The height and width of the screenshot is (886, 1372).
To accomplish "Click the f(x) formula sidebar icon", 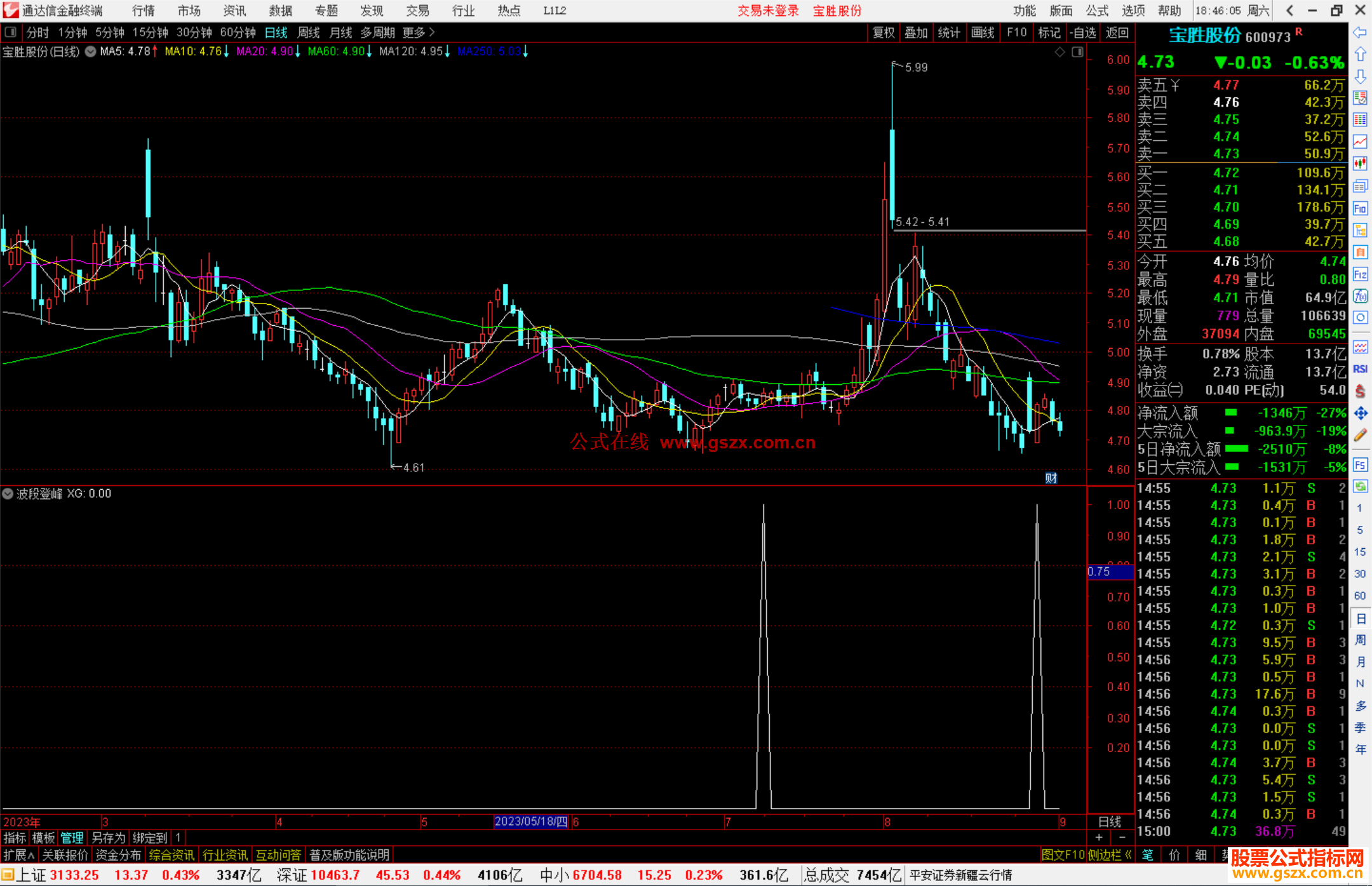I will pyautogui.click(x=1360, y=296).
